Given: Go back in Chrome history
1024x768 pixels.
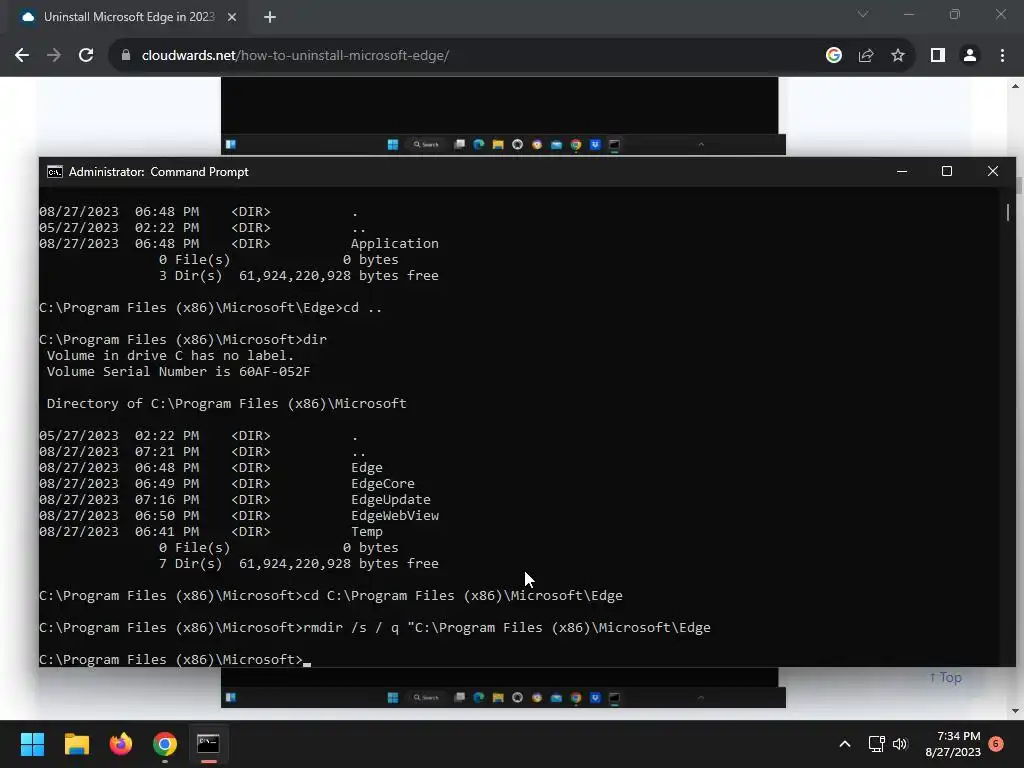Looking at the screenshot, I should point(22,56).
